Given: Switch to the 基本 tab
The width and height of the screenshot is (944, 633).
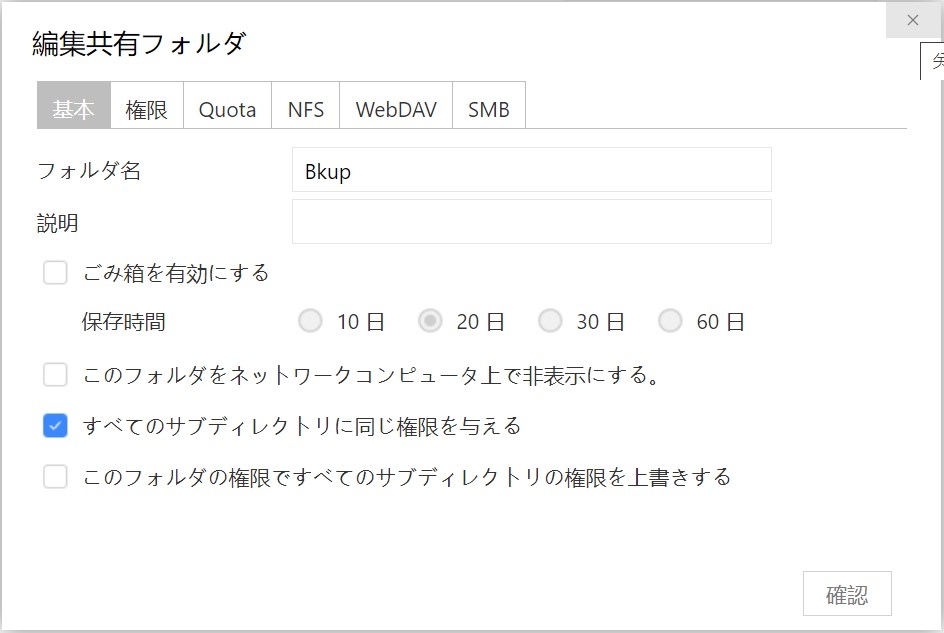Looking at the screenshot, I should point(73,109).
